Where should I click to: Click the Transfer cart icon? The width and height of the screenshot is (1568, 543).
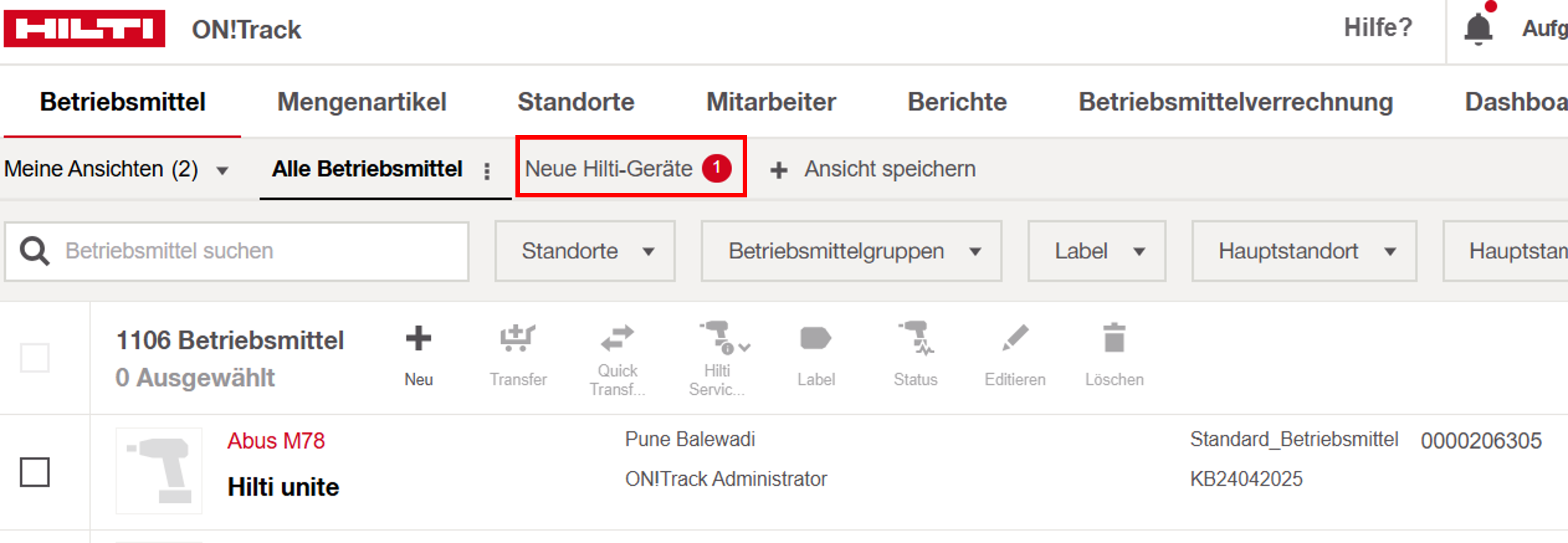pyautogui.click(x=517, y=338)
